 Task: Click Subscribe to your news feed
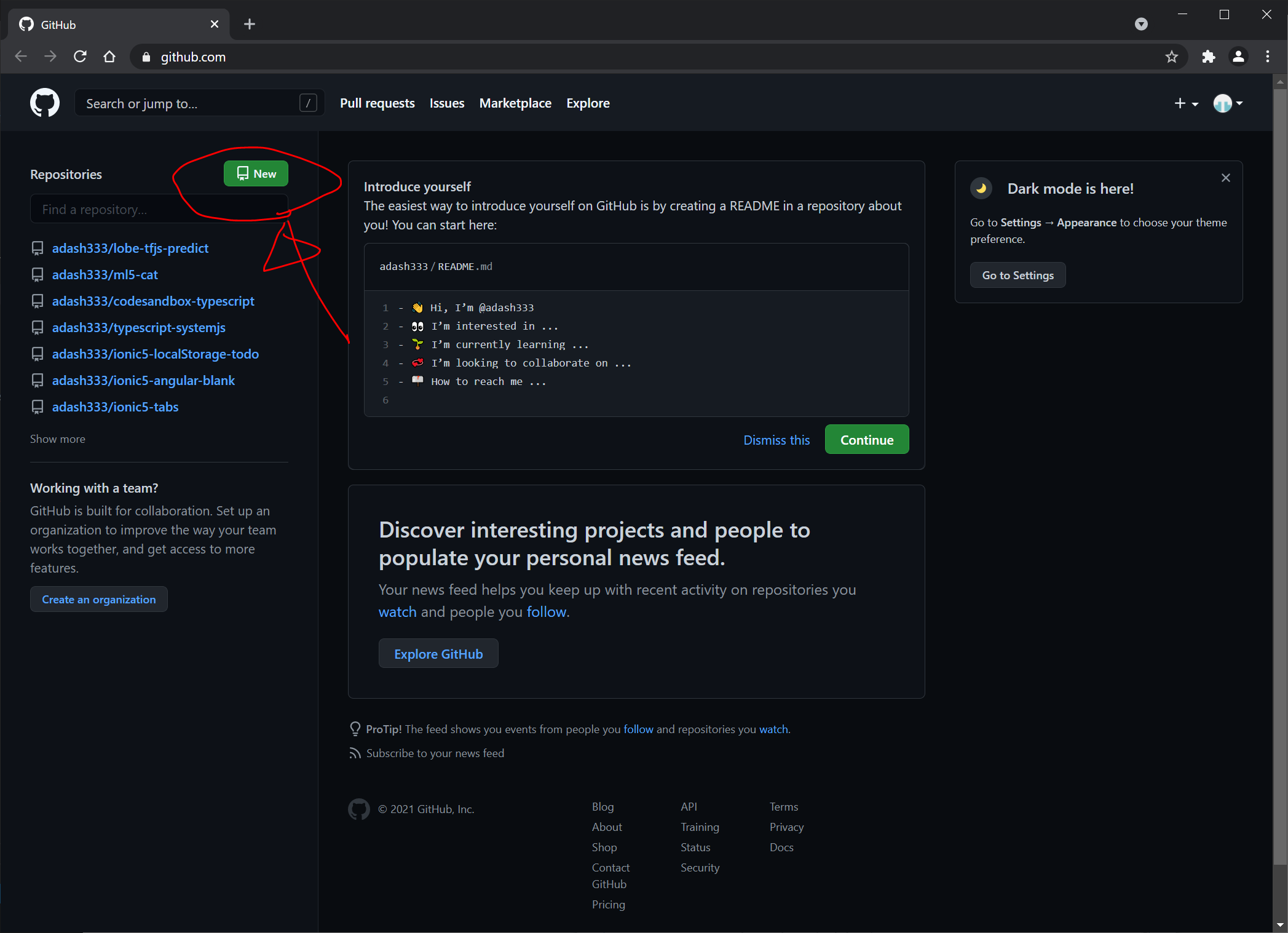(x=435, y=753)
